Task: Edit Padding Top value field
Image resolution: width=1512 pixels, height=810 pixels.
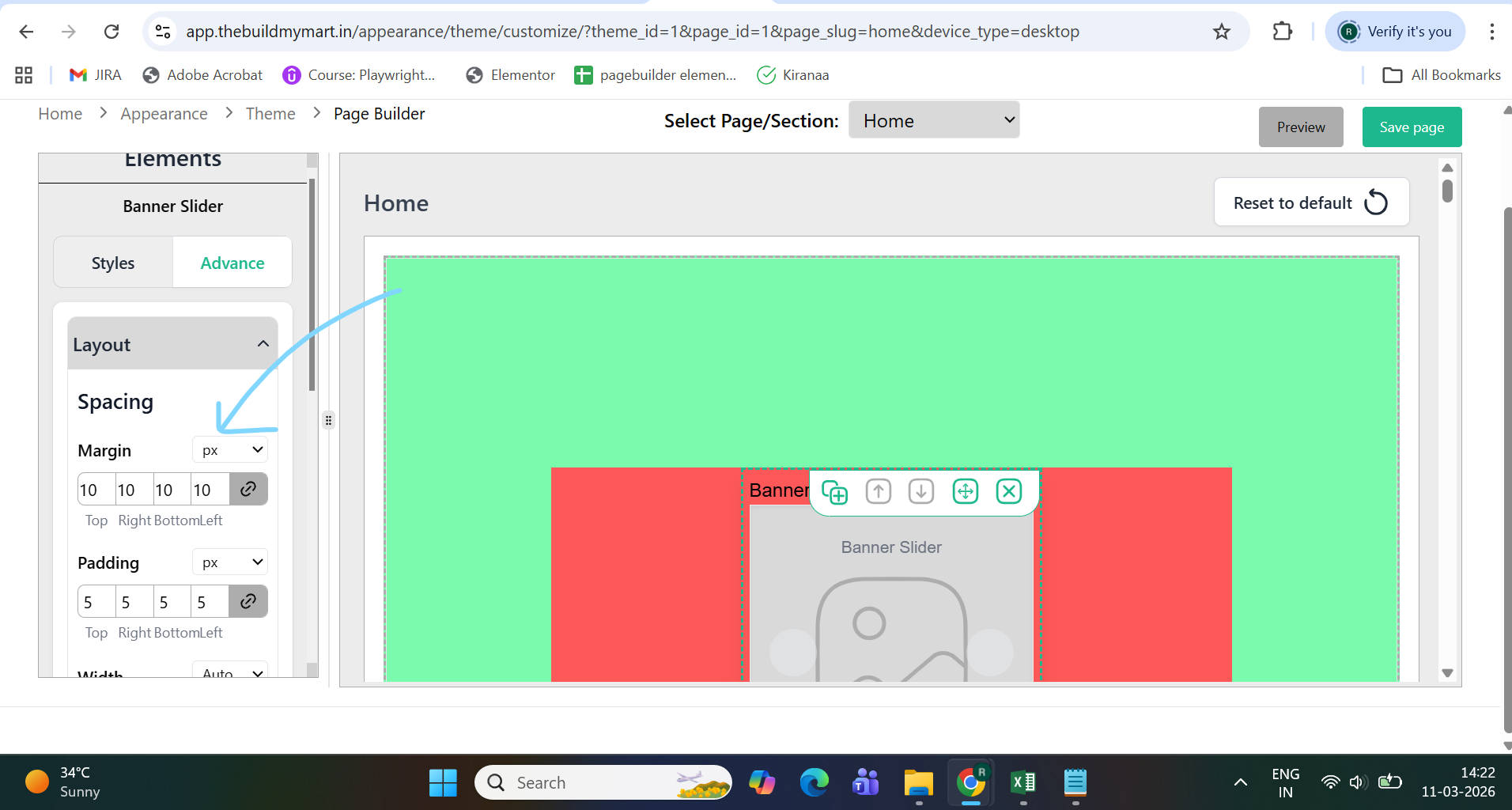Action: pyautogui.click(x=96, y=602)
